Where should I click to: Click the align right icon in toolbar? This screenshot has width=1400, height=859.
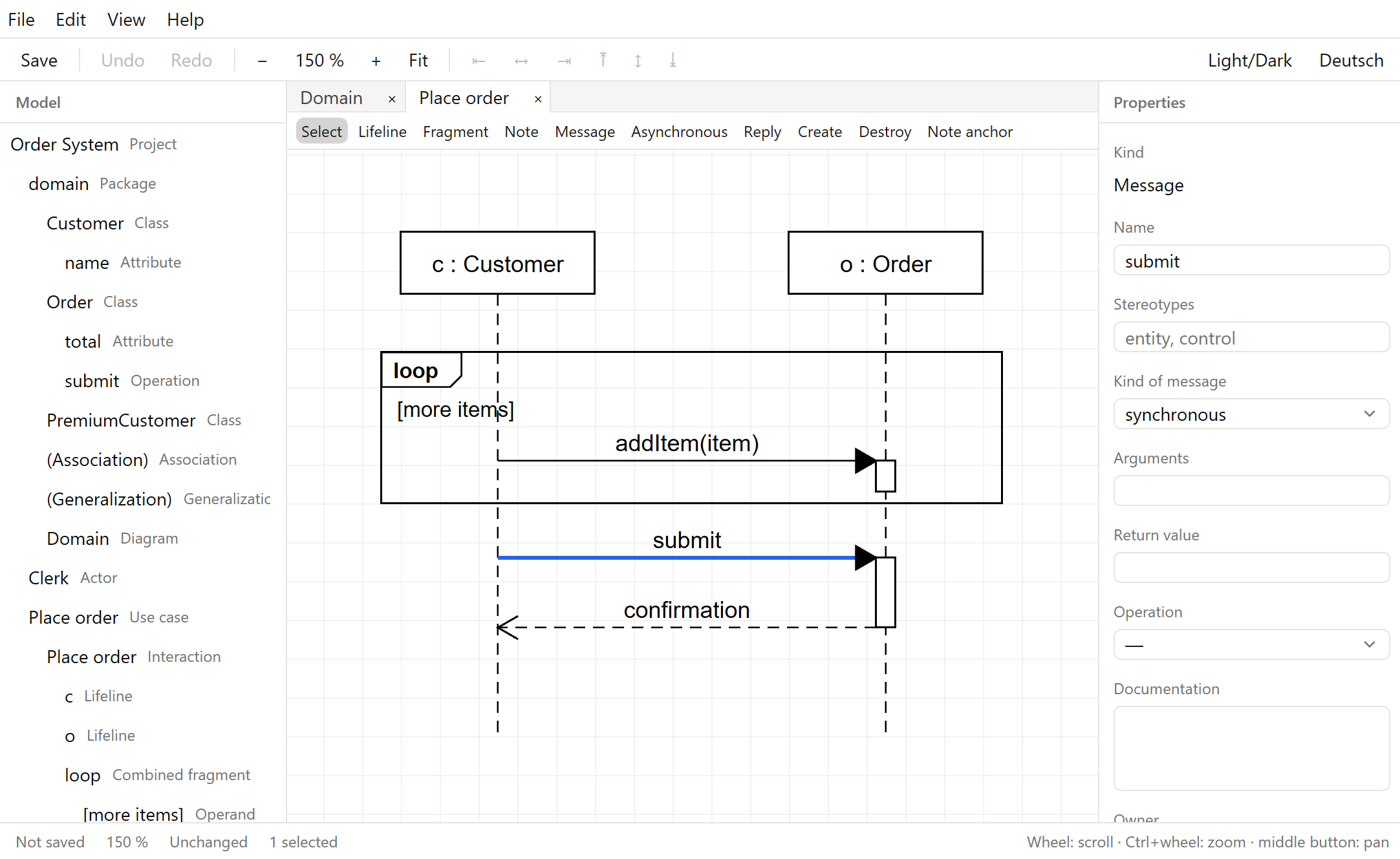coord(565,60)
